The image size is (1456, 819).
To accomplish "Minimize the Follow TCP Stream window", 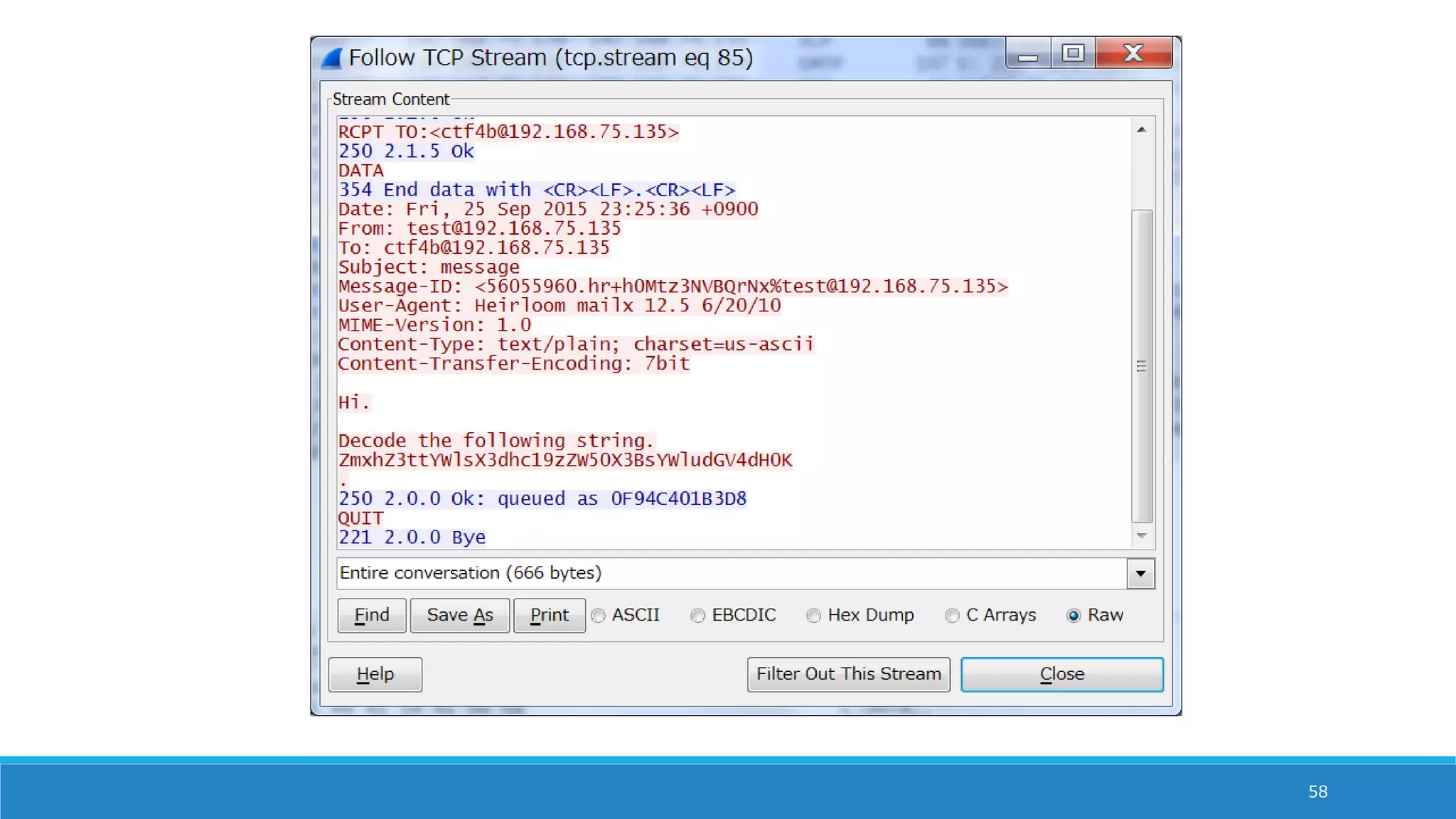I will tap(1027, 54).
